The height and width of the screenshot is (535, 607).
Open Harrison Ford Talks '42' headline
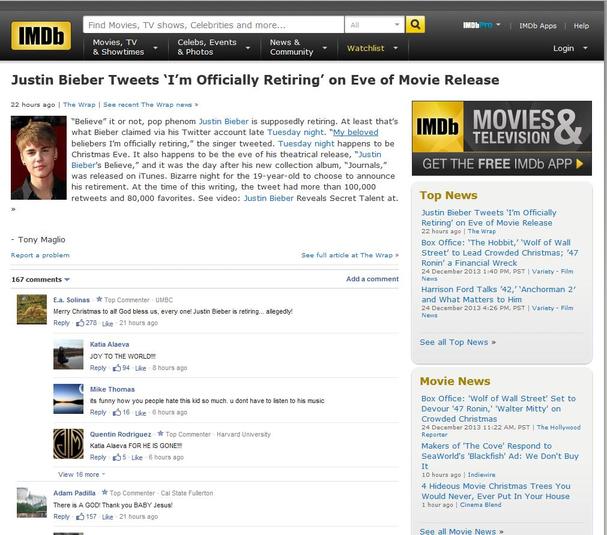pos(498,295)
